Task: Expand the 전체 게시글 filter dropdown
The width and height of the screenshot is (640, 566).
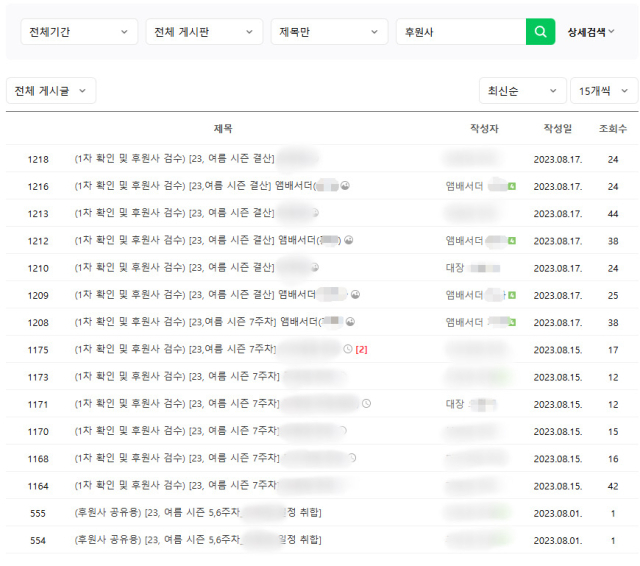Action: (x=51, y=91)
